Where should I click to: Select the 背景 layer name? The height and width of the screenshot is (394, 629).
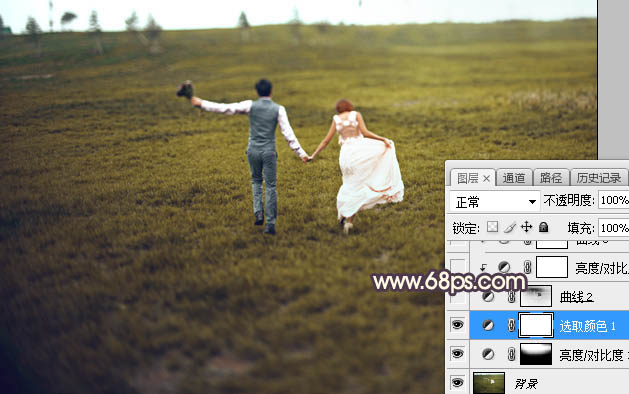pos(526,384)
